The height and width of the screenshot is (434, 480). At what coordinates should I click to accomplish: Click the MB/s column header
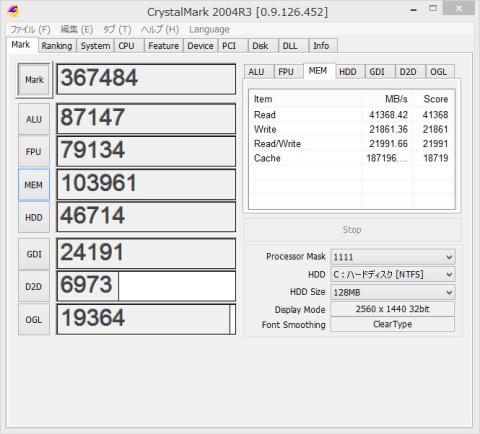click(387, 99)
